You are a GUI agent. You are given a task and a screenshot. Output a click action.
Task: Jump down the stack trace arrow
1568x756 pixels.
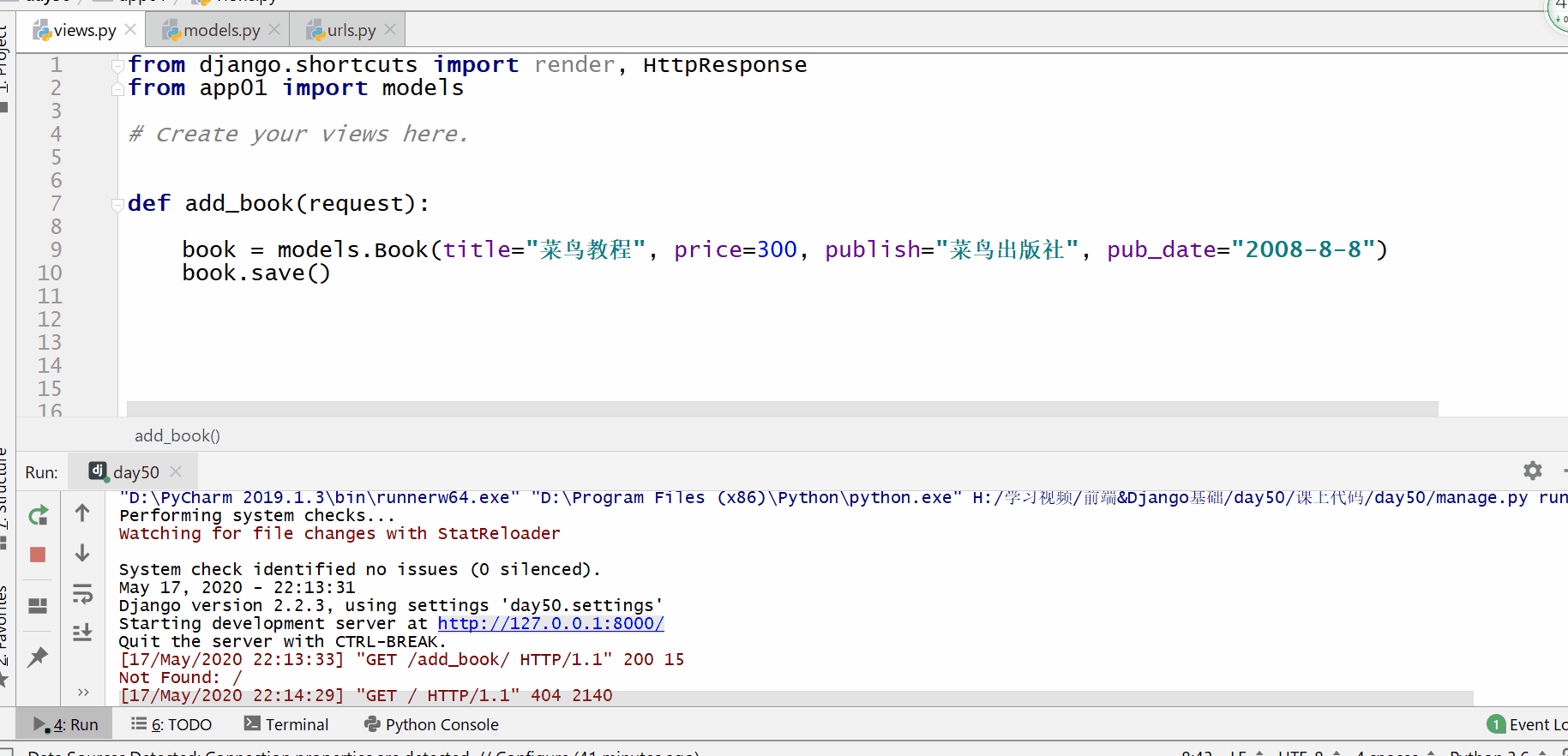82,553
